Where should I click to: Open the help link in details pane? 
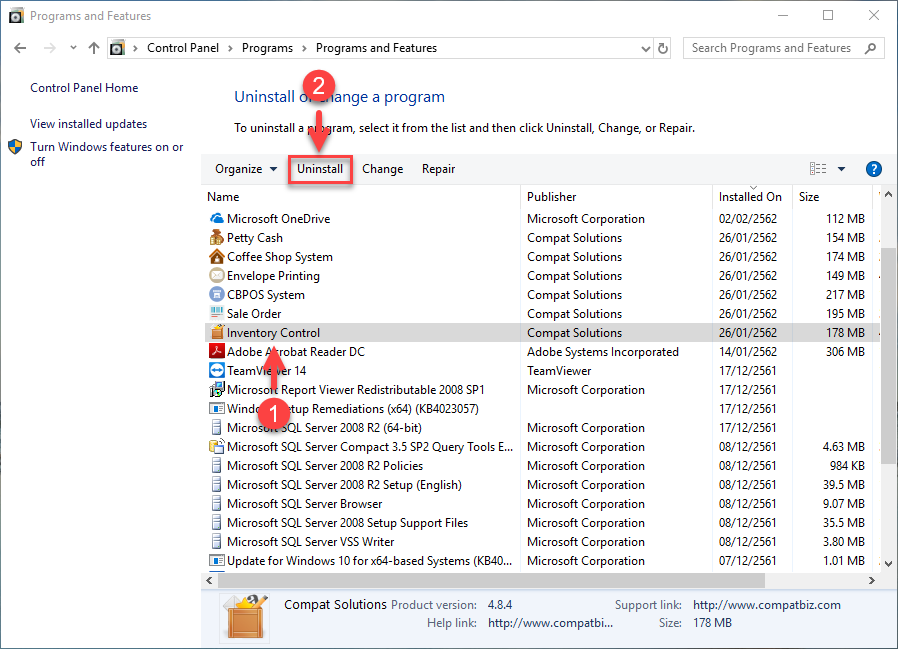pyautogui.click(x=550, y=623)
